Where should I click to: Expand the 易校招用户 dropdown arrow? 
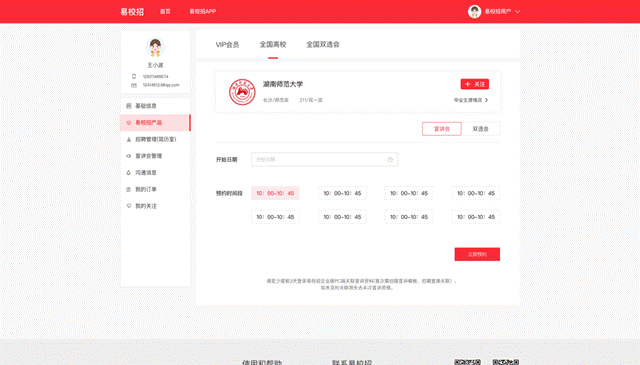[517, 12]
